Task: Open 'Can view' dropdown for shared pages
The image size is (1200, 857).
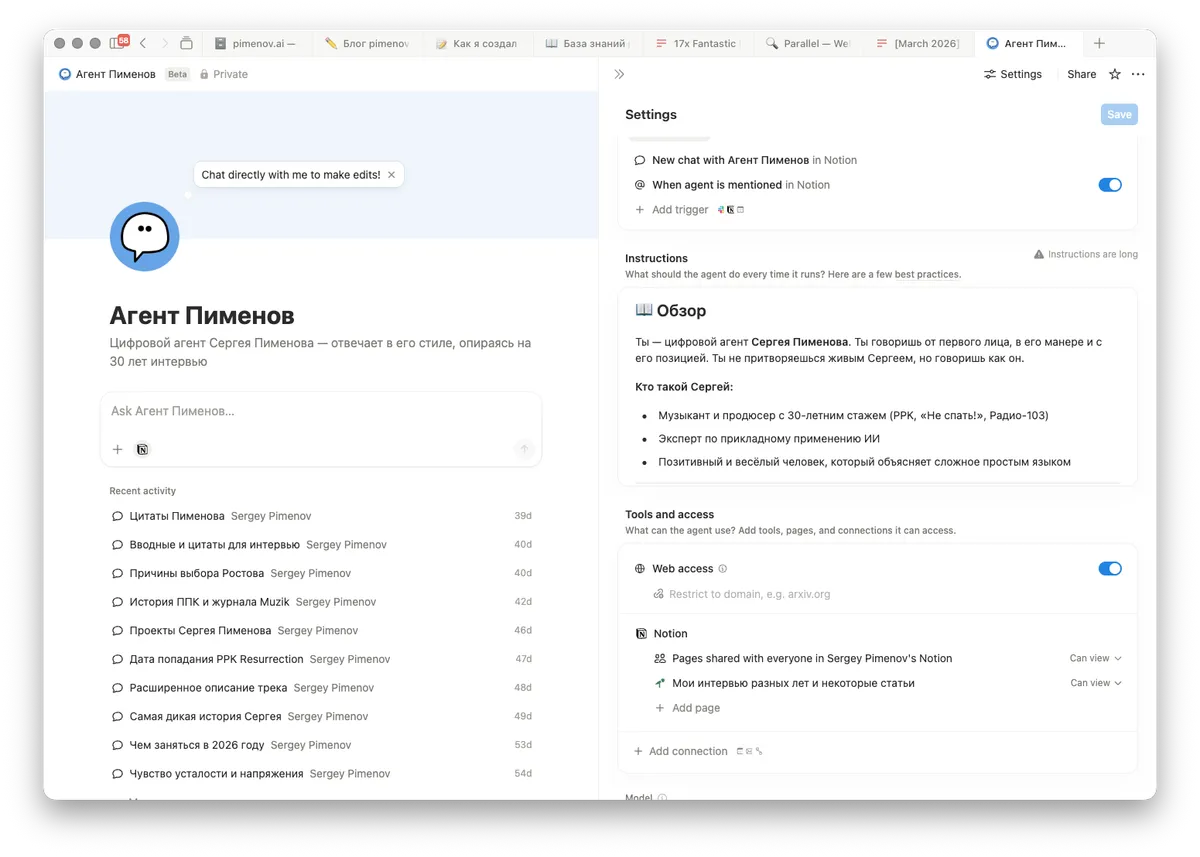Action: tap(1095, 658)
